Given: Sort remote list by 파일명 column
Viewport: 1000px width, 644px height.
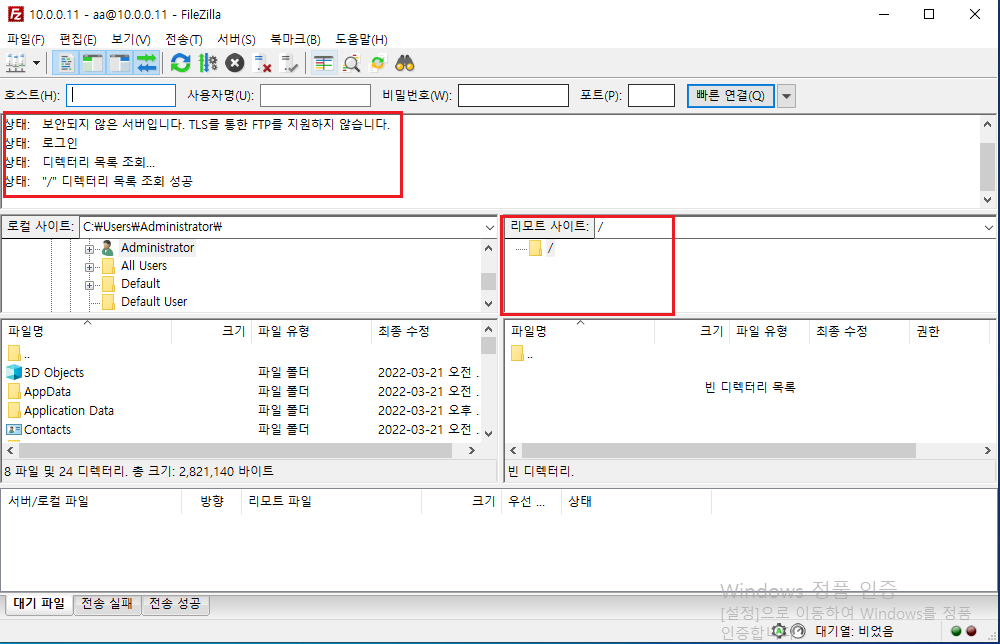Looking at the screenshot, I should point(580,332).
